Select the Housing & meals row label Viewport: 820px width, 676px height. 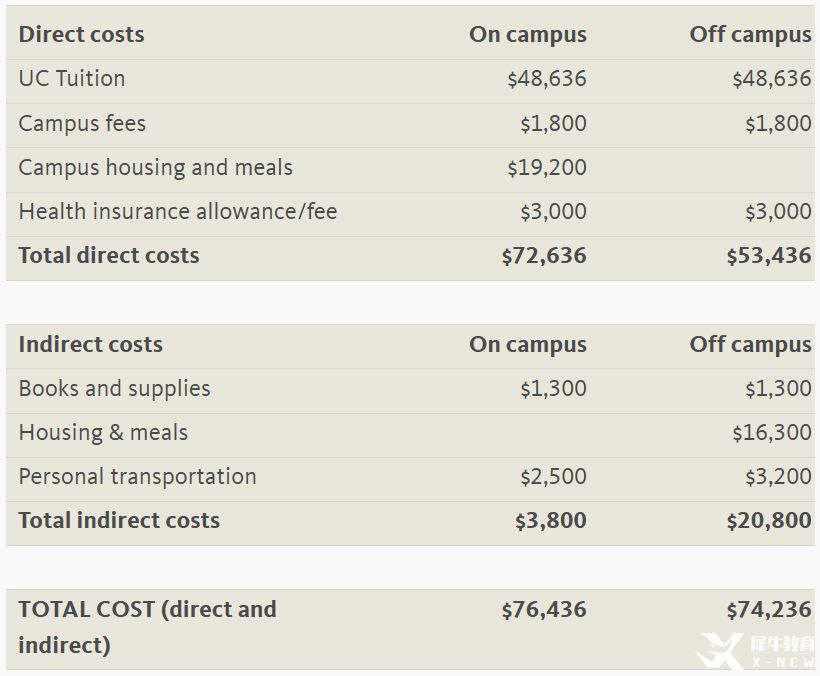(x=103, y=432)
